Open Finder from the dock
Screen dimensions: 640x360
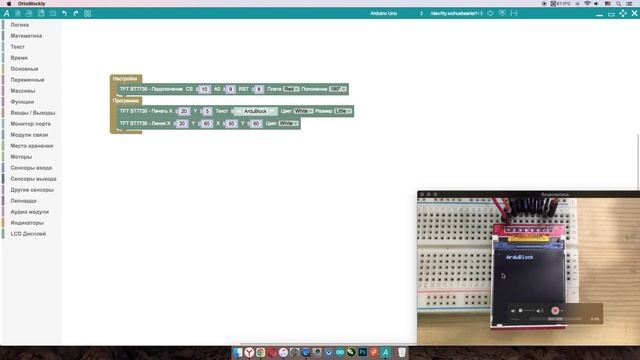click(x=238, y=352)
